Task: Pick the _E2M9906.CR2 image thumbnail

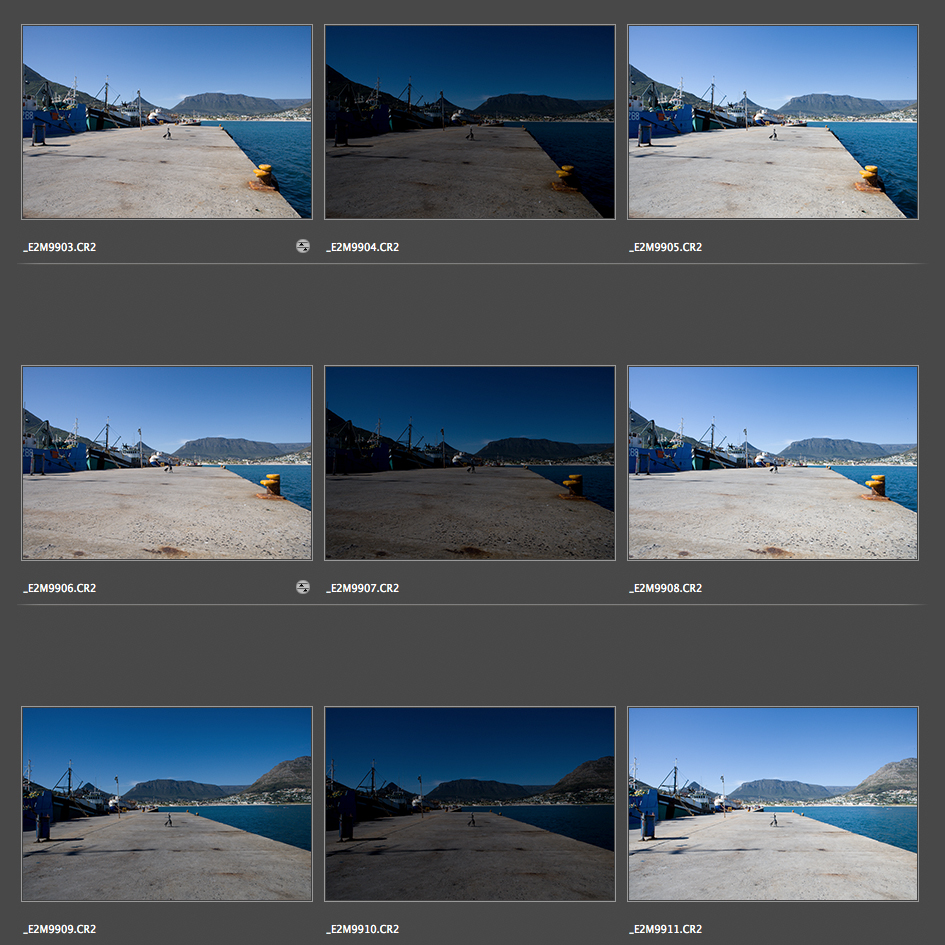Action: (x=167, y=463)
